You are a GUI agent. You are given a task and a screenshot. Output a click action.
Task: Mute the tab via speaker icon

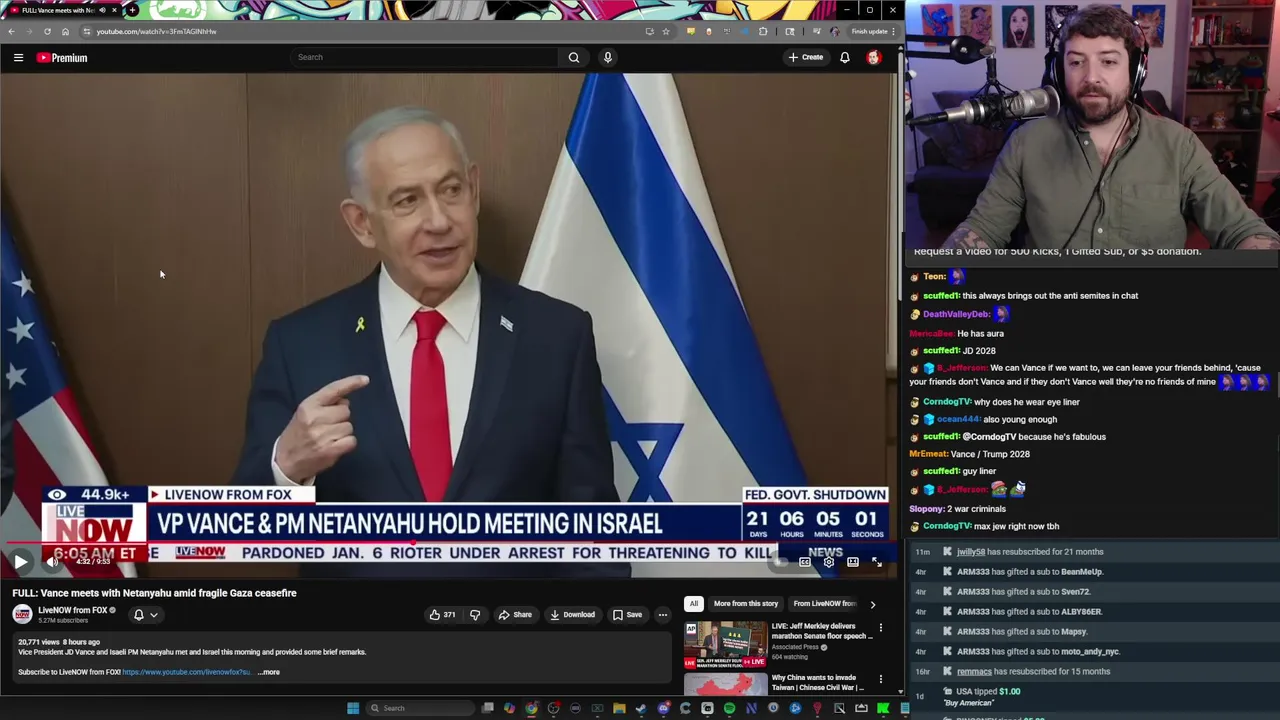[x=103, y=10]
